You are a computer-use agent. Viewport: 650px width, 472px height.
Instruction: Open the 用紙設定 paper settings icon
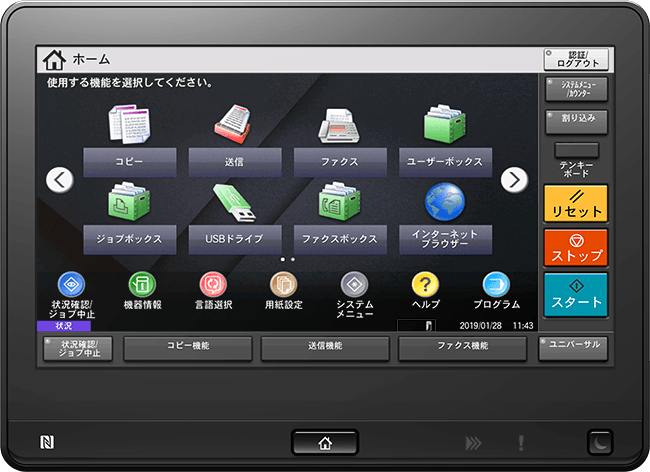[x=284, y=285]
